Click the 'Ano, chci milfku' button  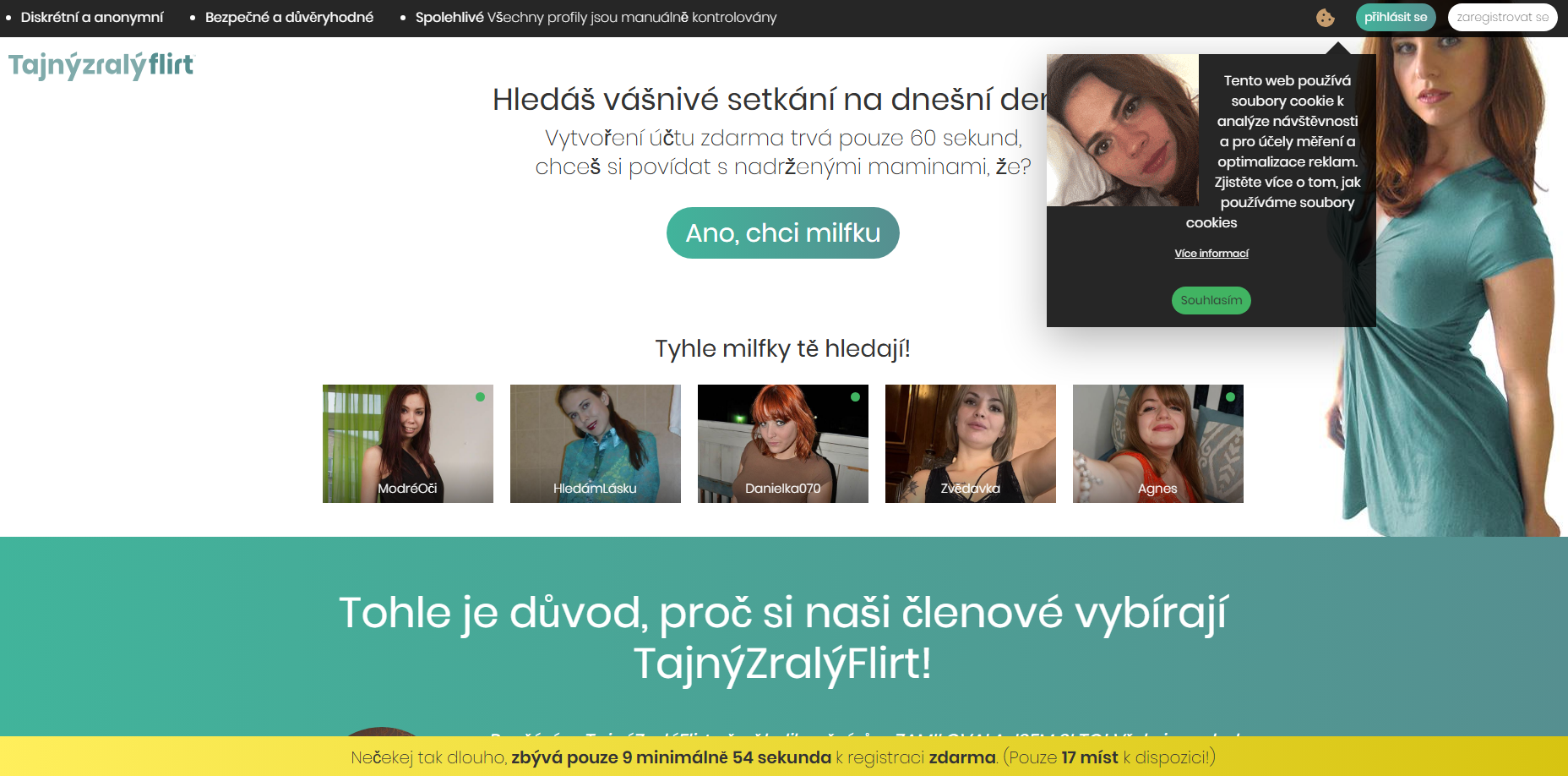point(782,233)
